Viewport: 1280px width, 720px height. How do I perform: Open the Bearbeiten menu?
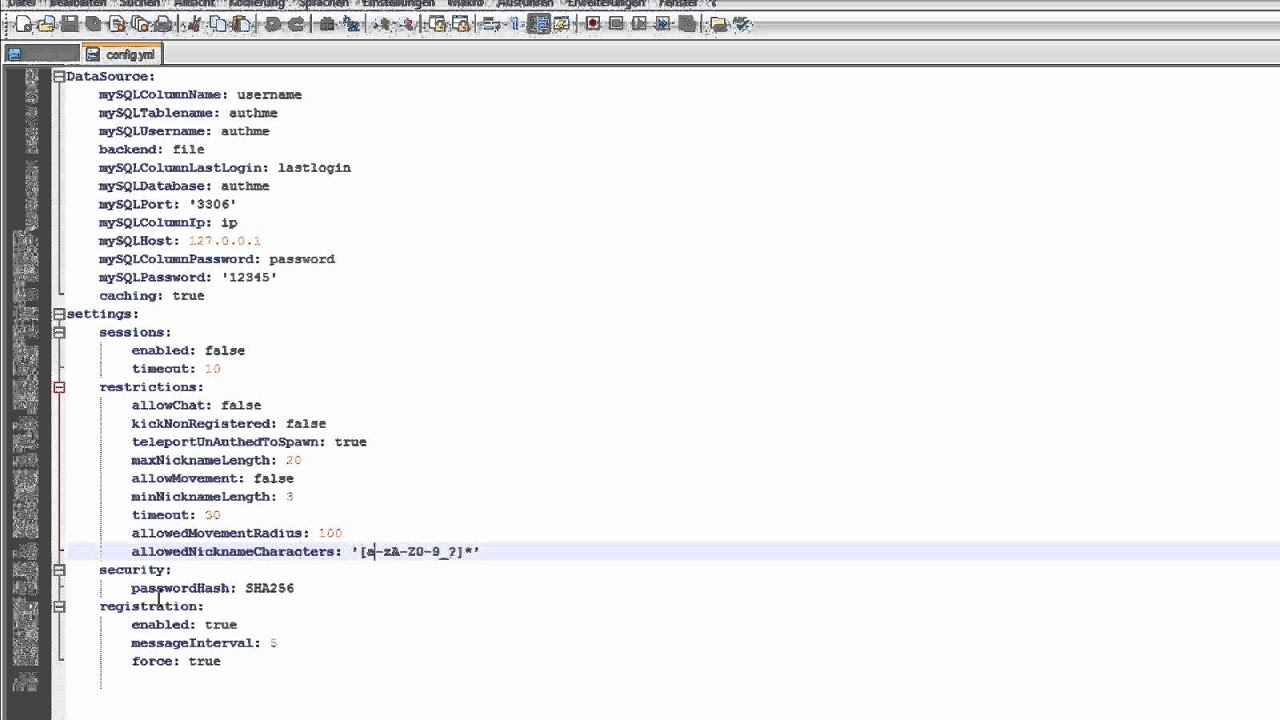click(x=77, y=4)
